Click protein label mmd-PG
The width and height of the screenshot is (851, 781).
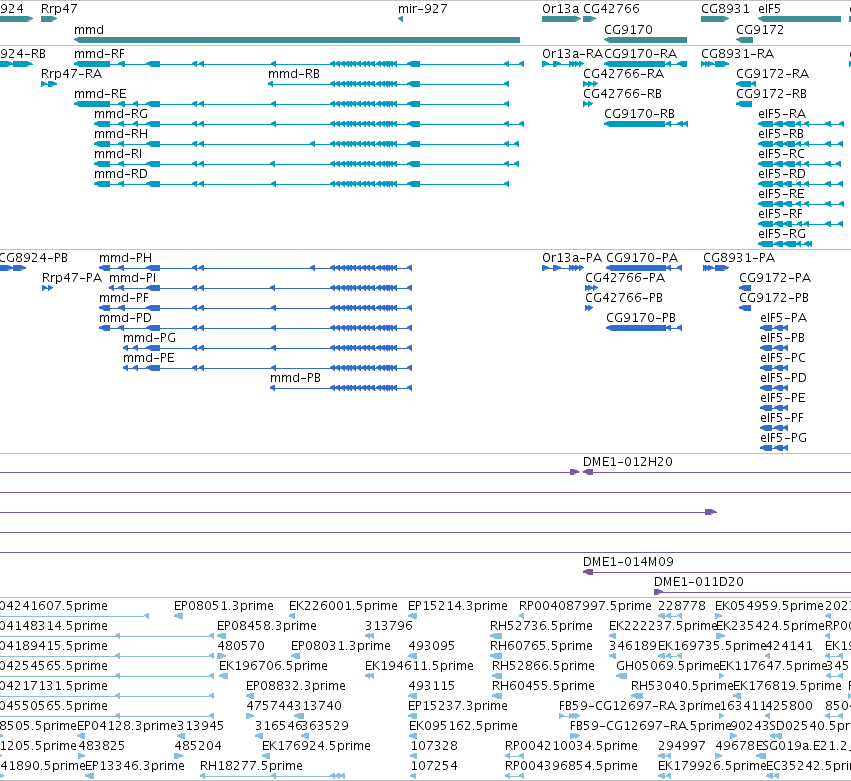[x=149, y=338]
